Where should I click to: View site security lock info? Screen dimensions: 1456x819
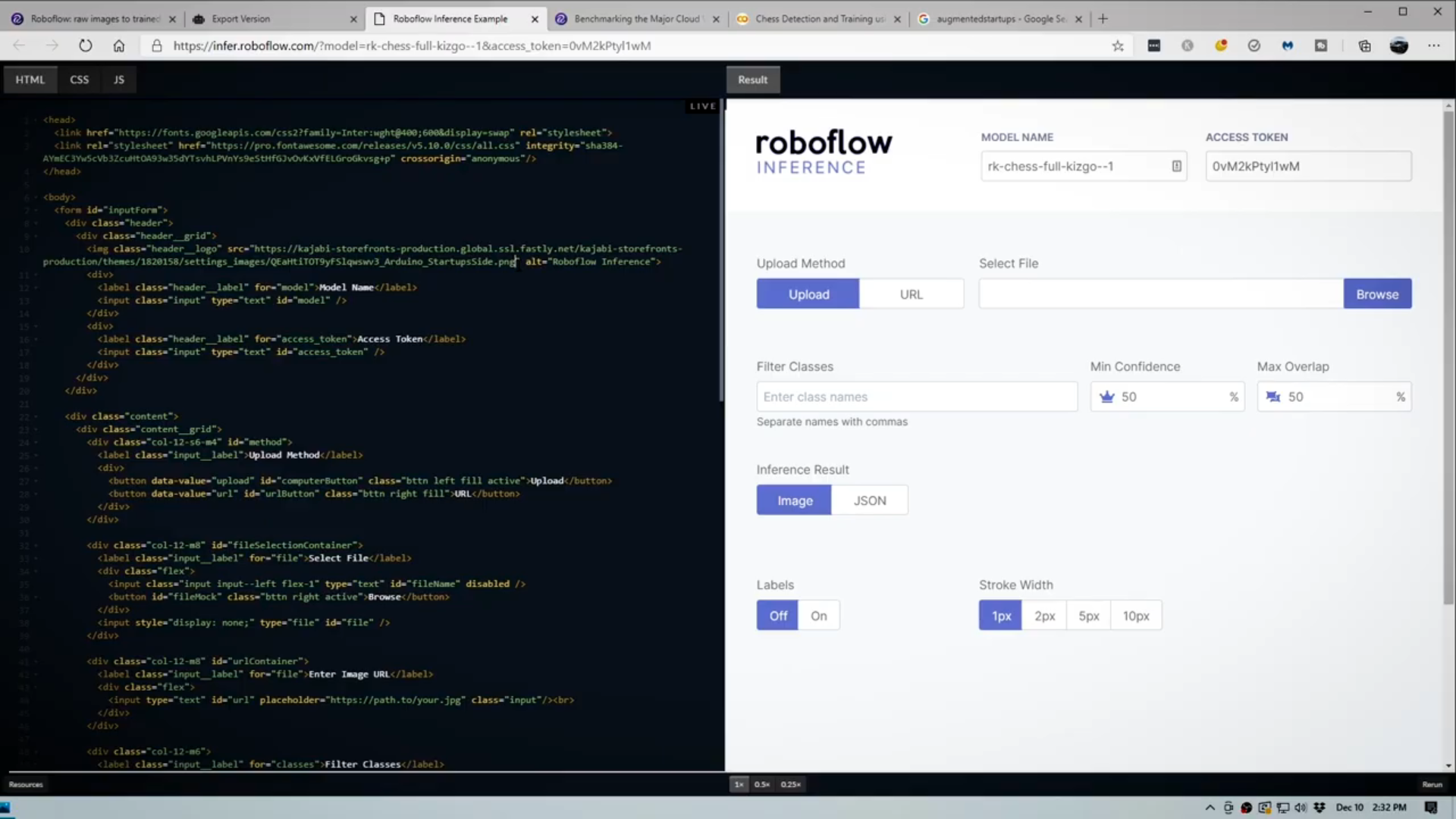pos(157,45)
